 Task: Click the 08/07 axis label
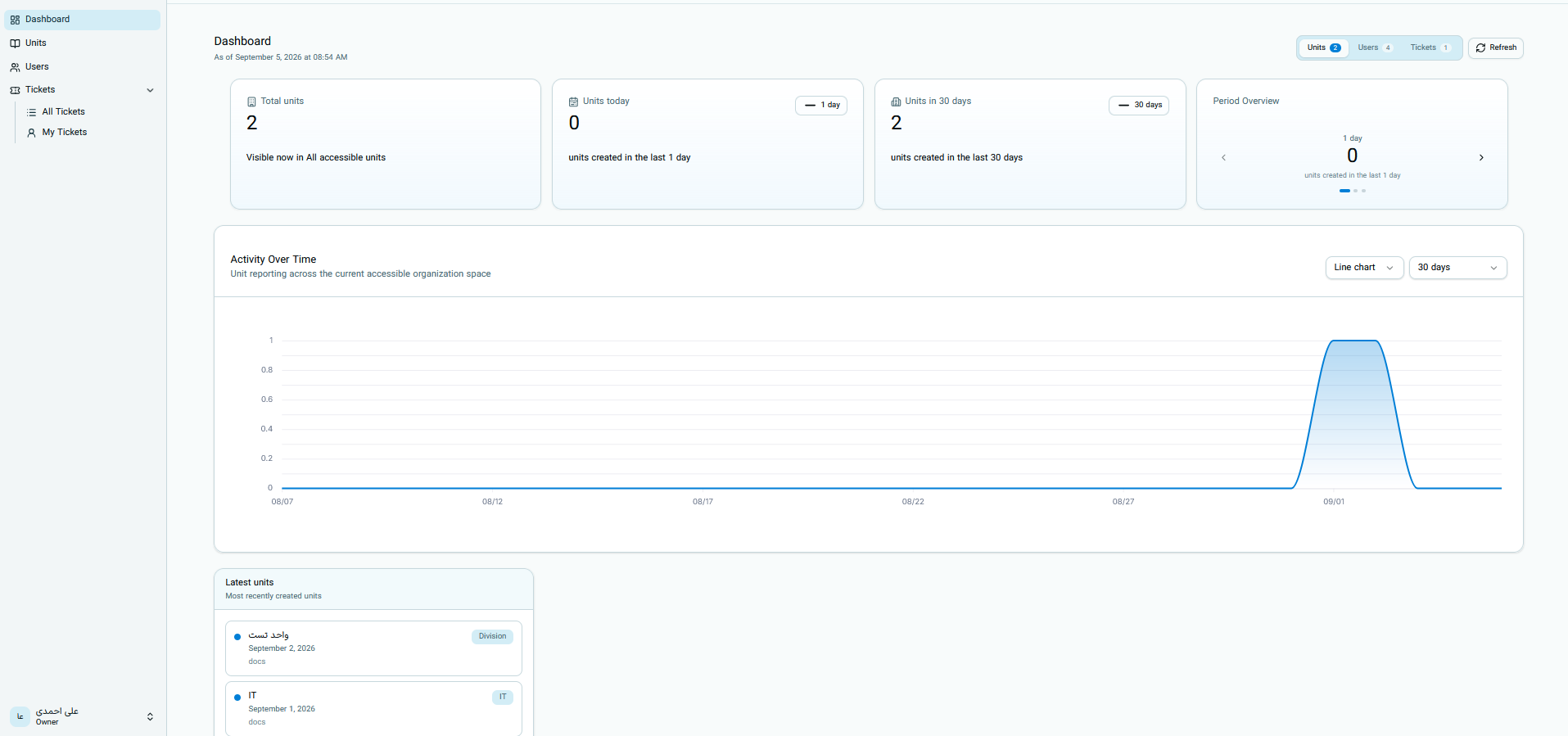point(282,502)
